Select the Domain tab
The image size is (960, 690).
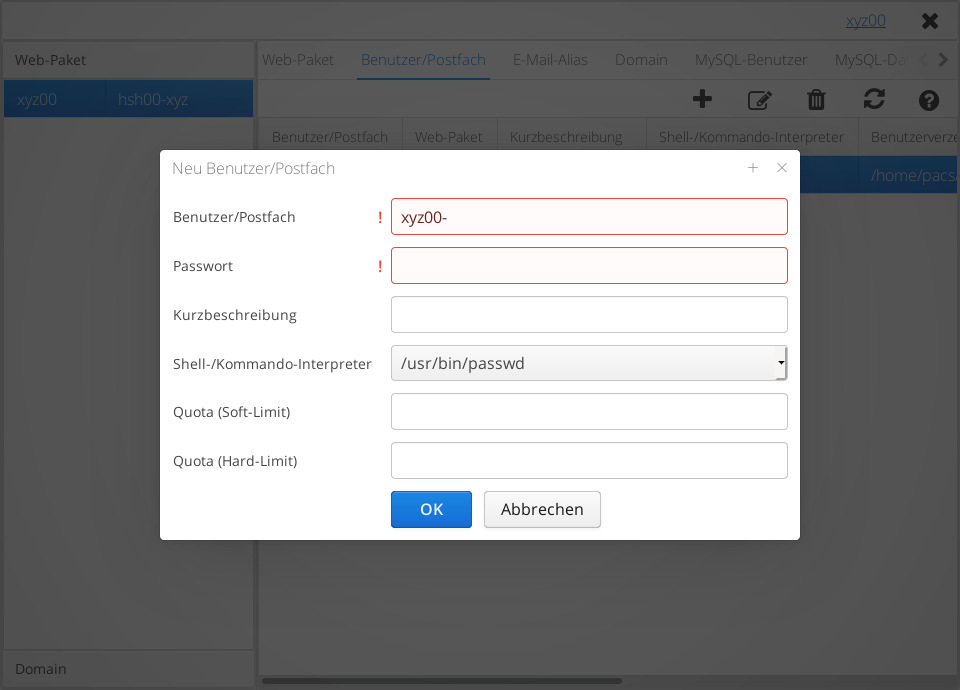coord(641,60)
